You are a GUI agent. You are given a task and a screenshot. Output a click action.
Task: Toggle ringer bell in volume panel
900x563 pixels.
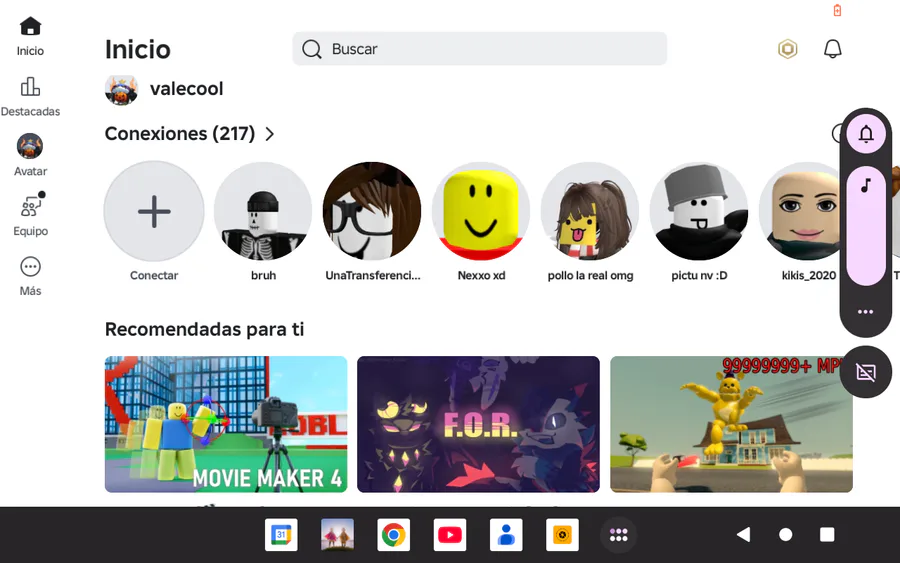point(866,134)
